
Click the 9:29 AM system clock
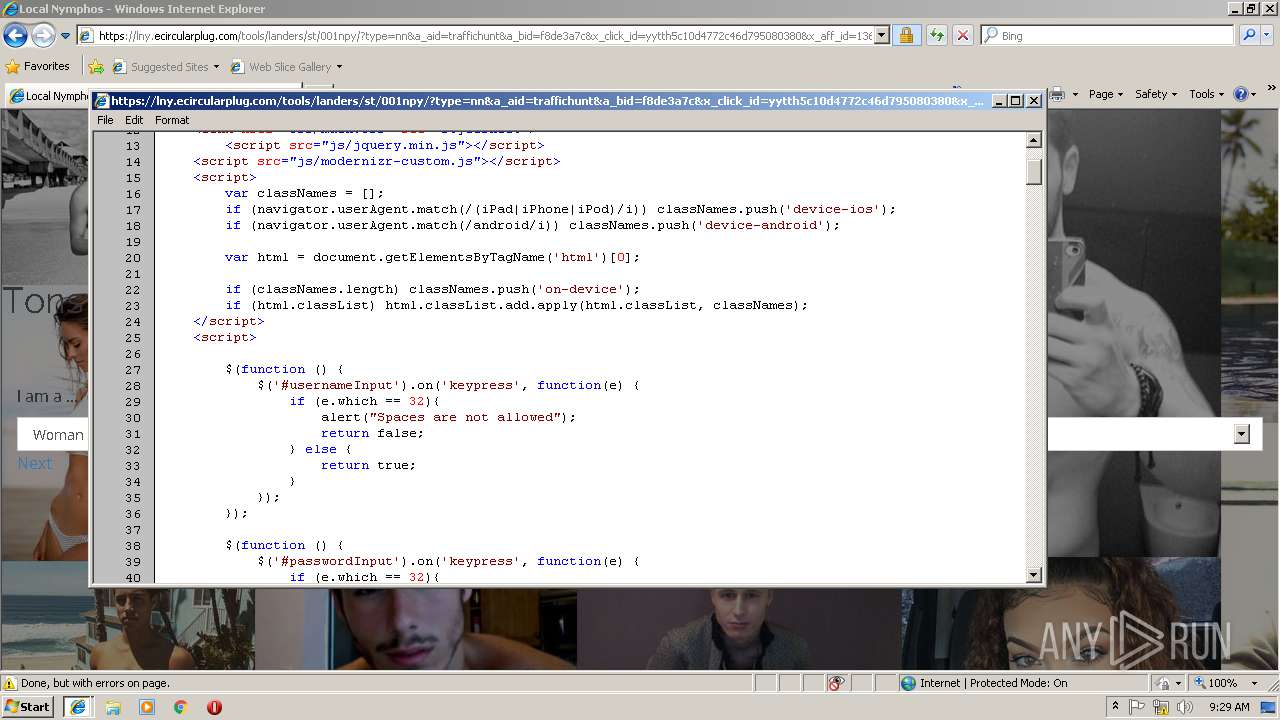pos(1230,707)
